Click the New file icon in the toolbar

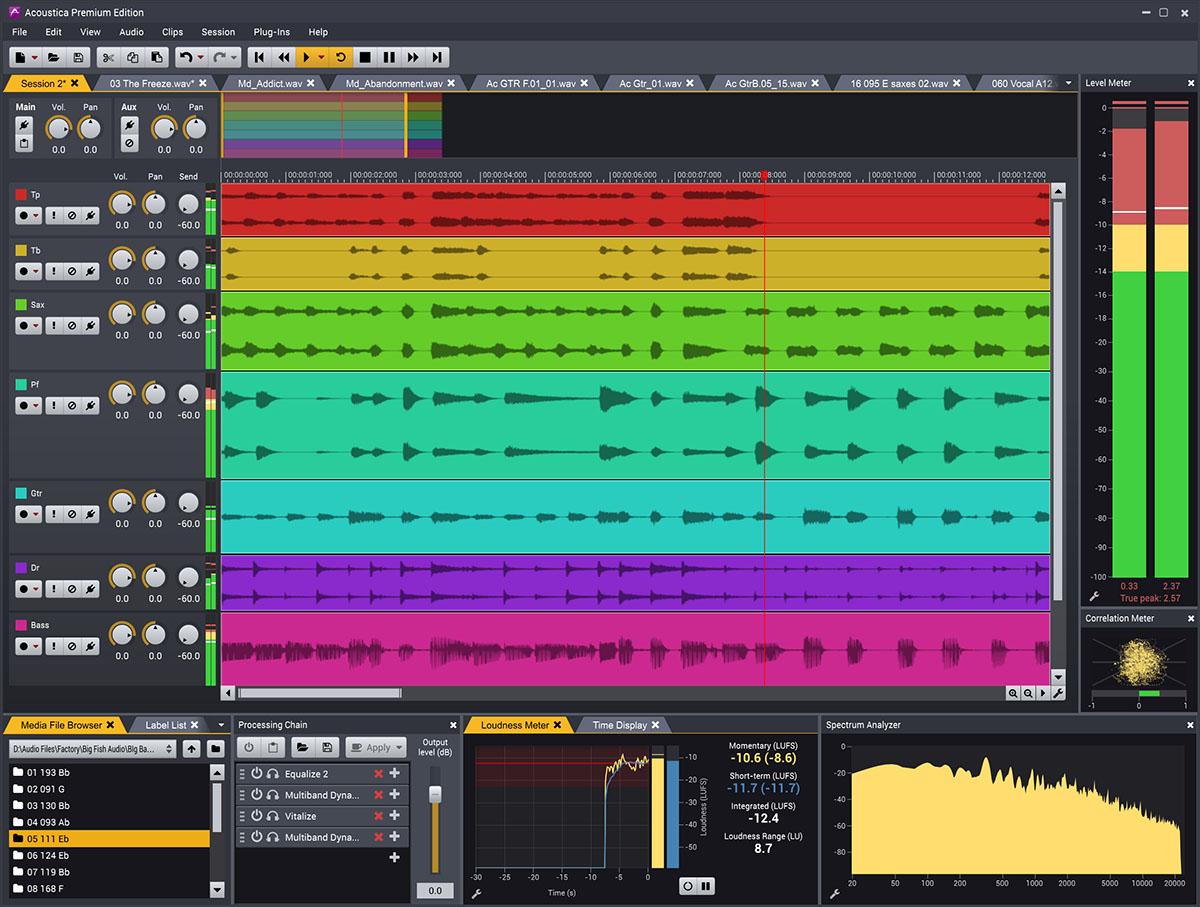tap(20, 58)
